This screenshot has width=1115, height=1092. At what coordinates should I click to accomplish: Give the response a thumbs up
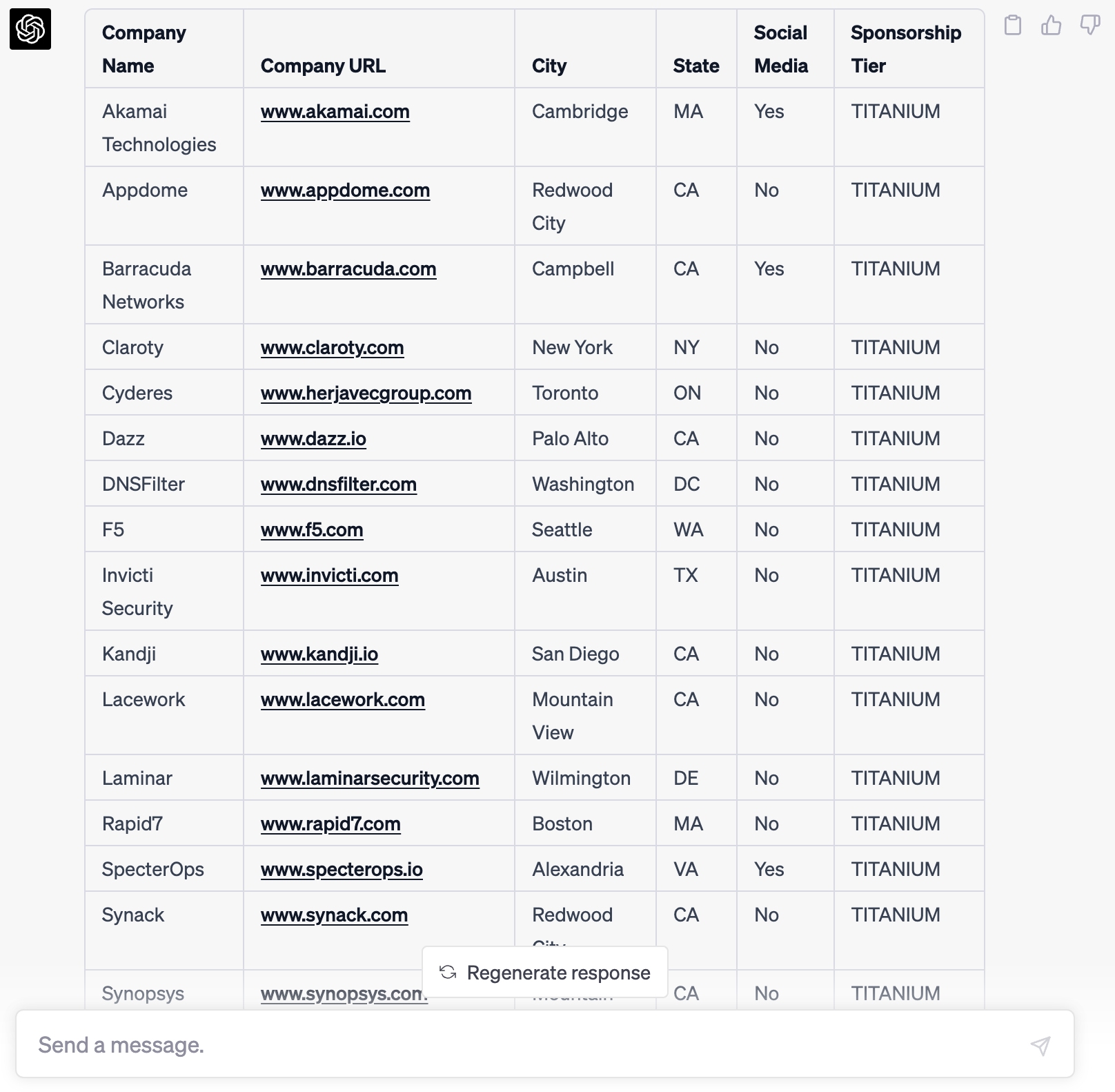[x=1052, y=26]
